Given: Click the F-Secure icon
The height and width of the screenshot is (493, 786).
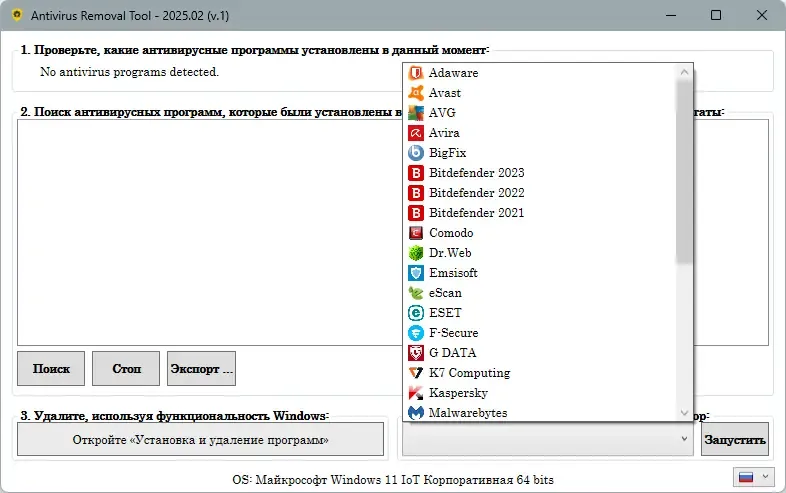Looking at the screenshot, I should [x=416, y=333].
